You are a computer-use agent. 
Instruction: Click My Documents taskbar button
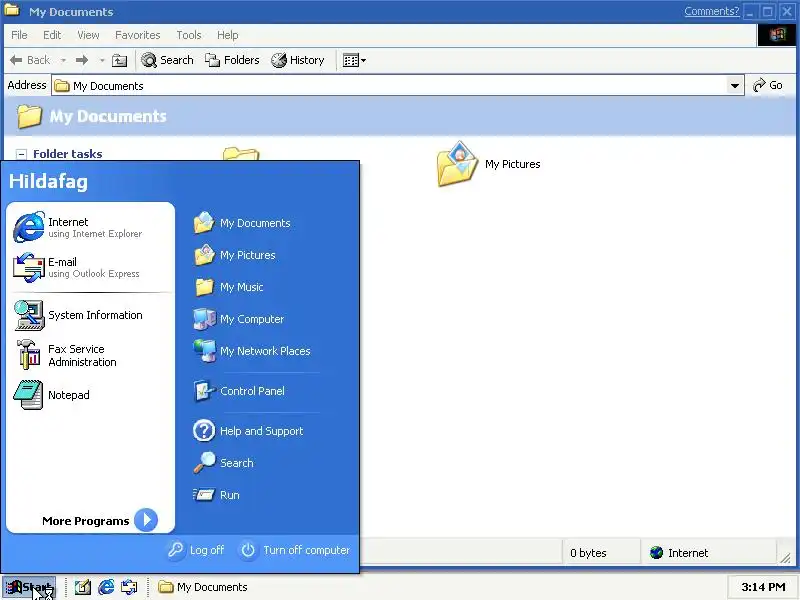203,587
